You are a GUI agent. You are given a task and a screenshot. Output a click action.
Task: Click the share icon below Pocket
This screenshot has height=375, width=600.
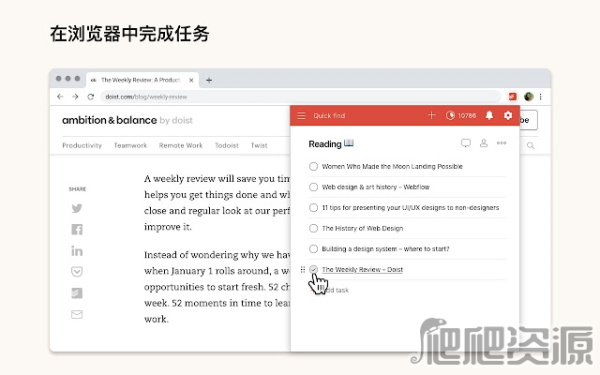click(x=77, y=293)
